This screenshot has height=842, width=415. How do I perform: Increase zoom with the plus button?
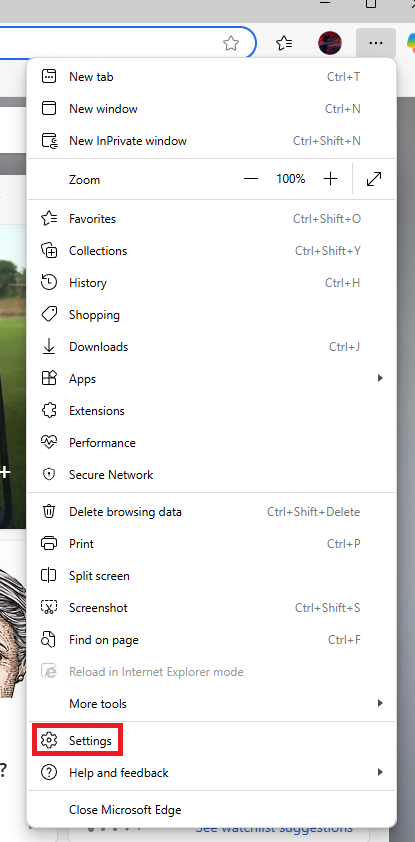click(x=330, y=179)
